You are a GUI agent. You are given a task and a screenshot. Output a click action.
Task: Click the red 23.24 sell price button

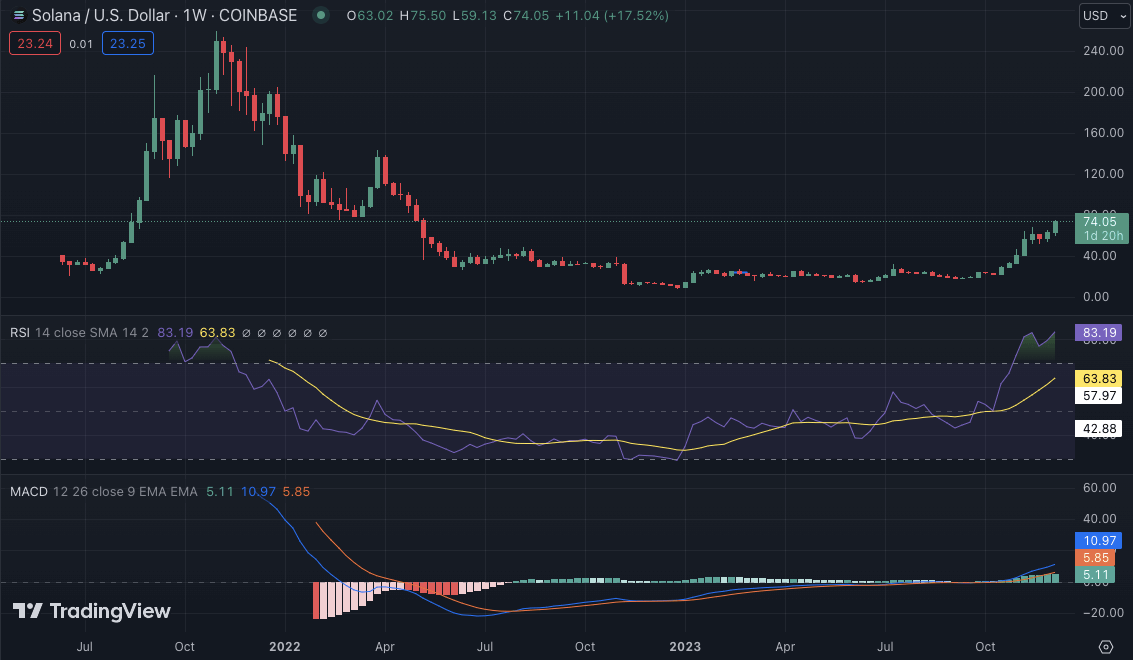point(35,44)
